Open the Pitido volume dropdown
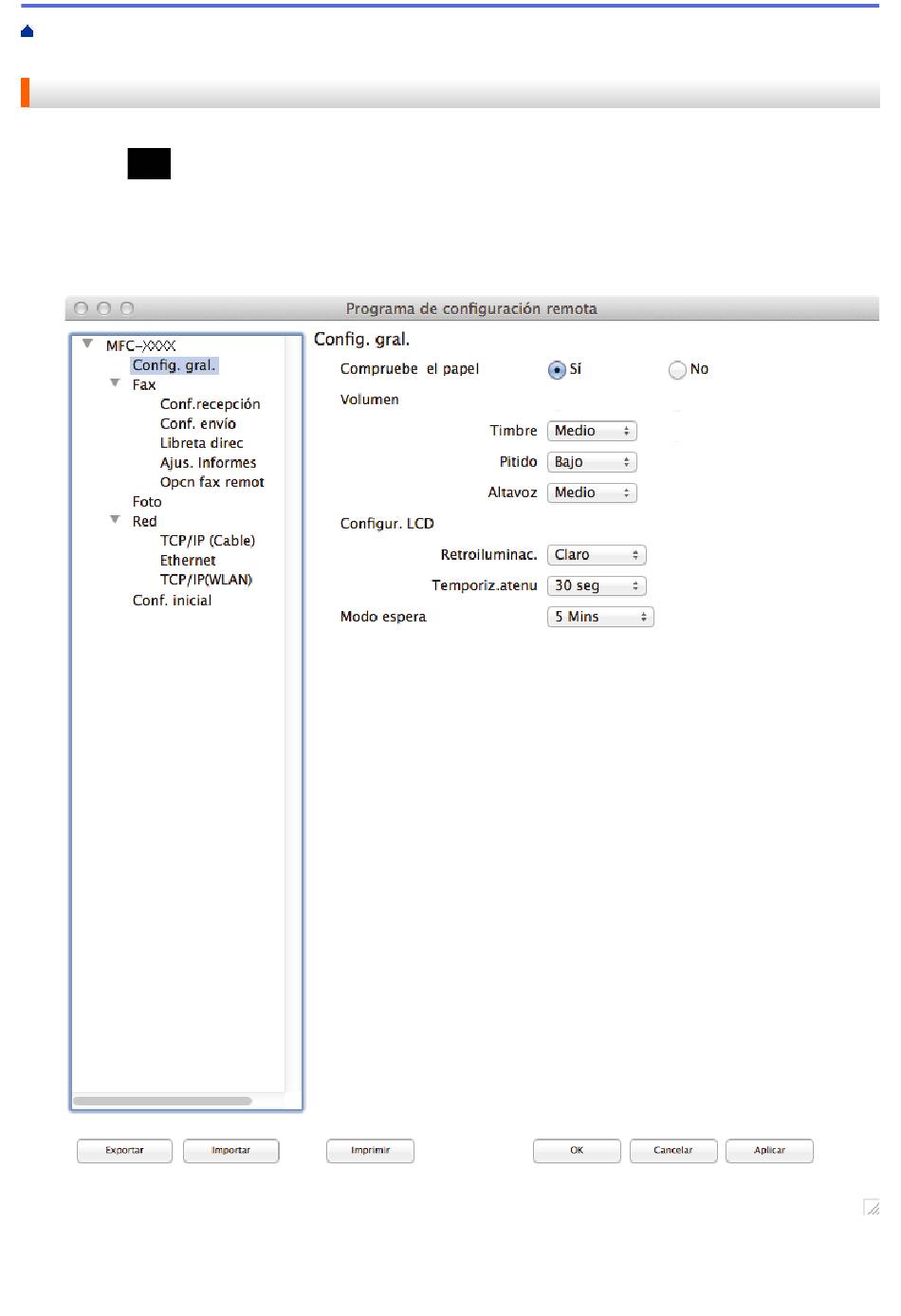This screenshot has width=901, height=1316. coord(592,462)
